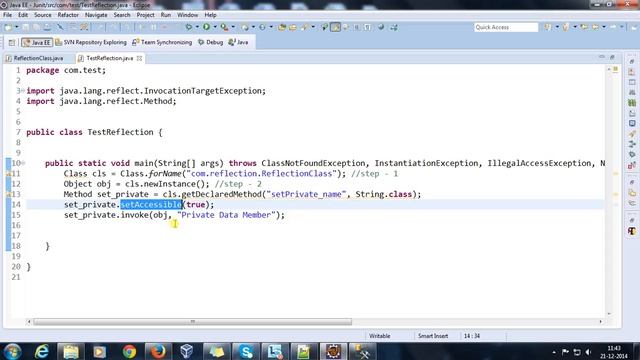Open the Project menu
This screenshot has height=360, width=640.
145,15
